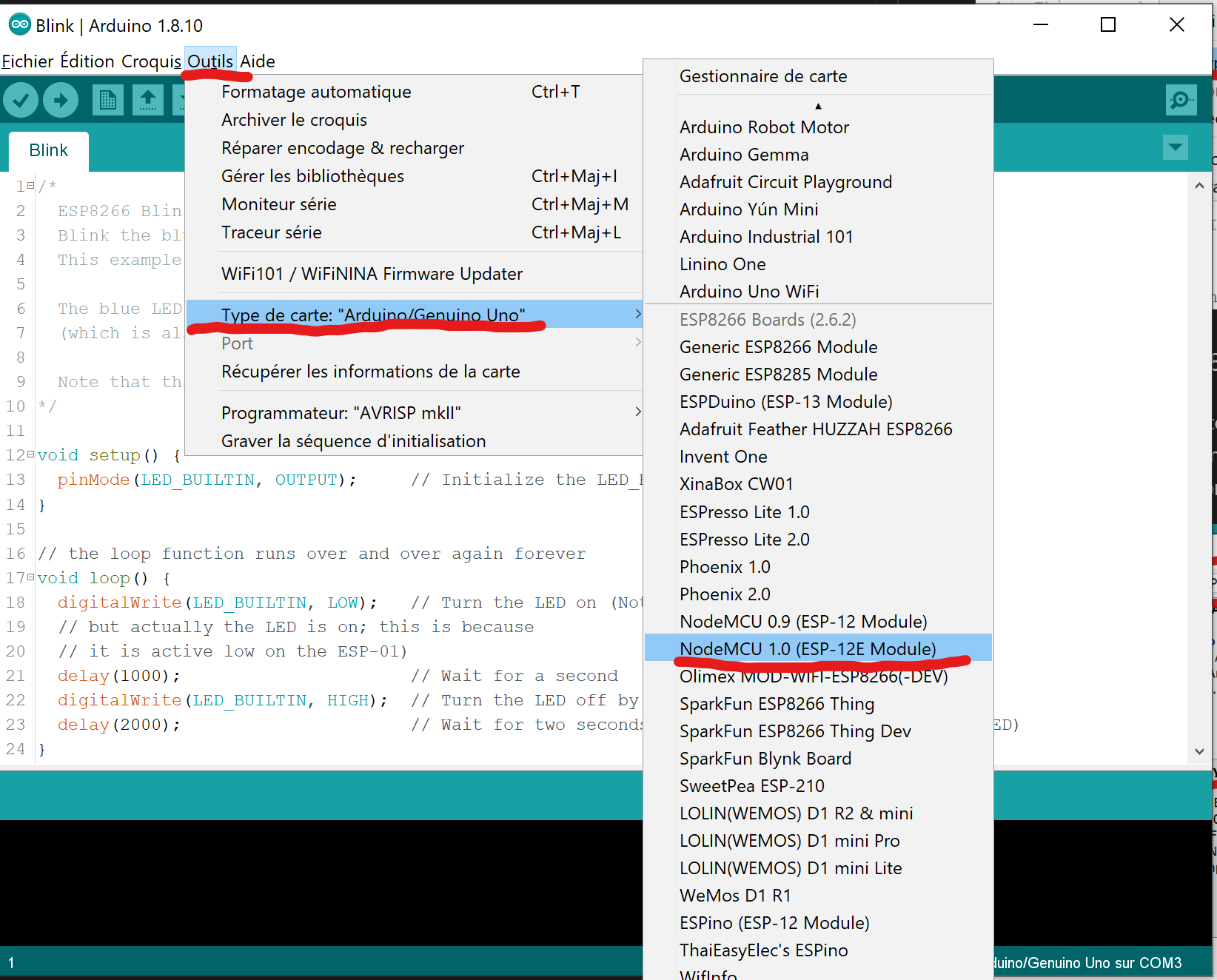Open the Serial Monitor magnifier icon
This screenshot has height=980, width=1217.
tap(1181, 100)
